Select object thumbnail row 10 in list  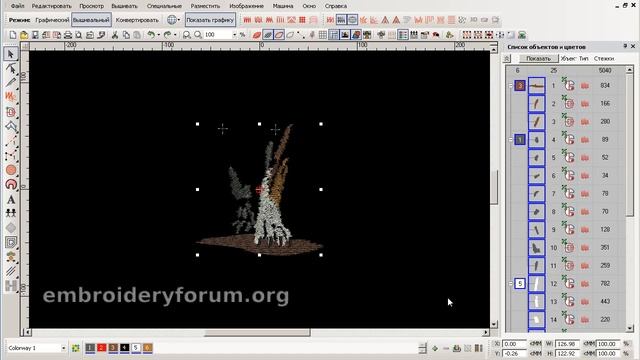(536, 247)
